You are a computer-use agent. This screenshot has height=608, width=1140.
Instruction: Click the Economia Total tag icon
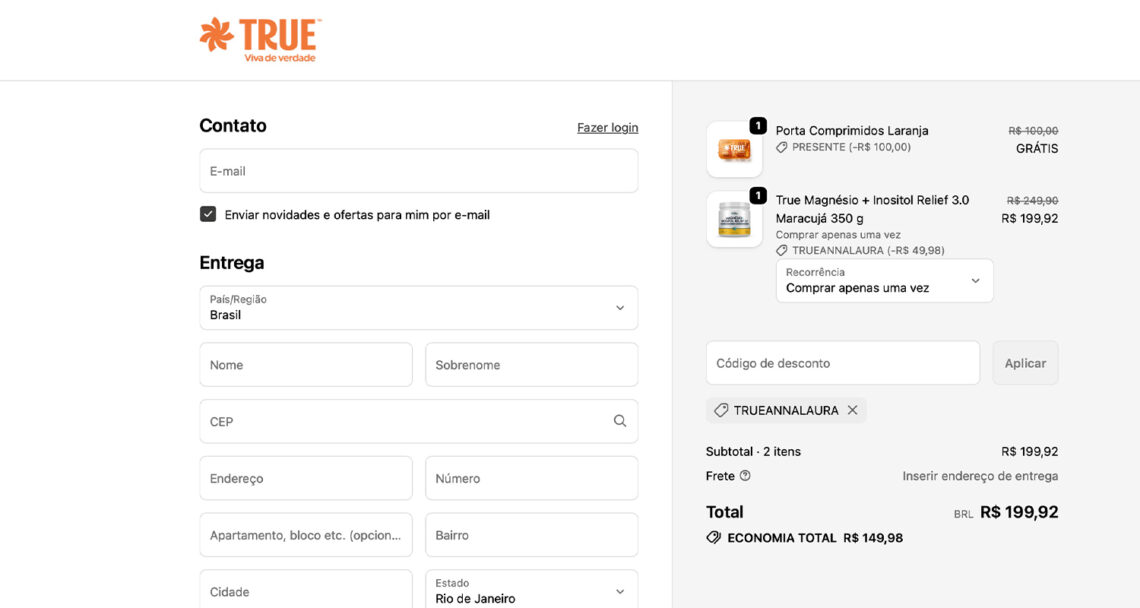point(714,538)
